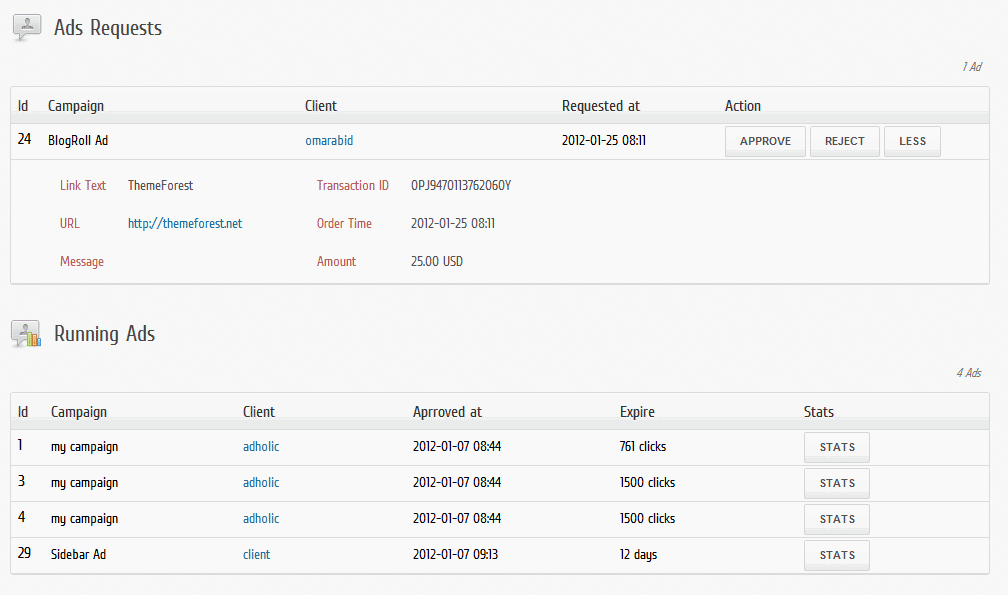View stats for ad Id 4

pyautogui.click(x=837, y=519)
